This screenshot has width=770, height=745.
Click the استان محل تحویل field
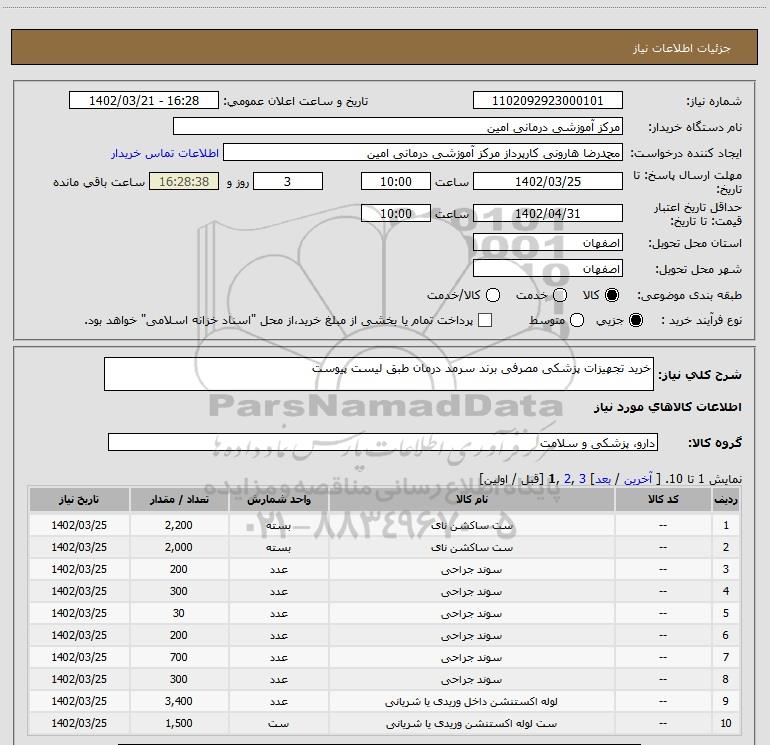548,242
